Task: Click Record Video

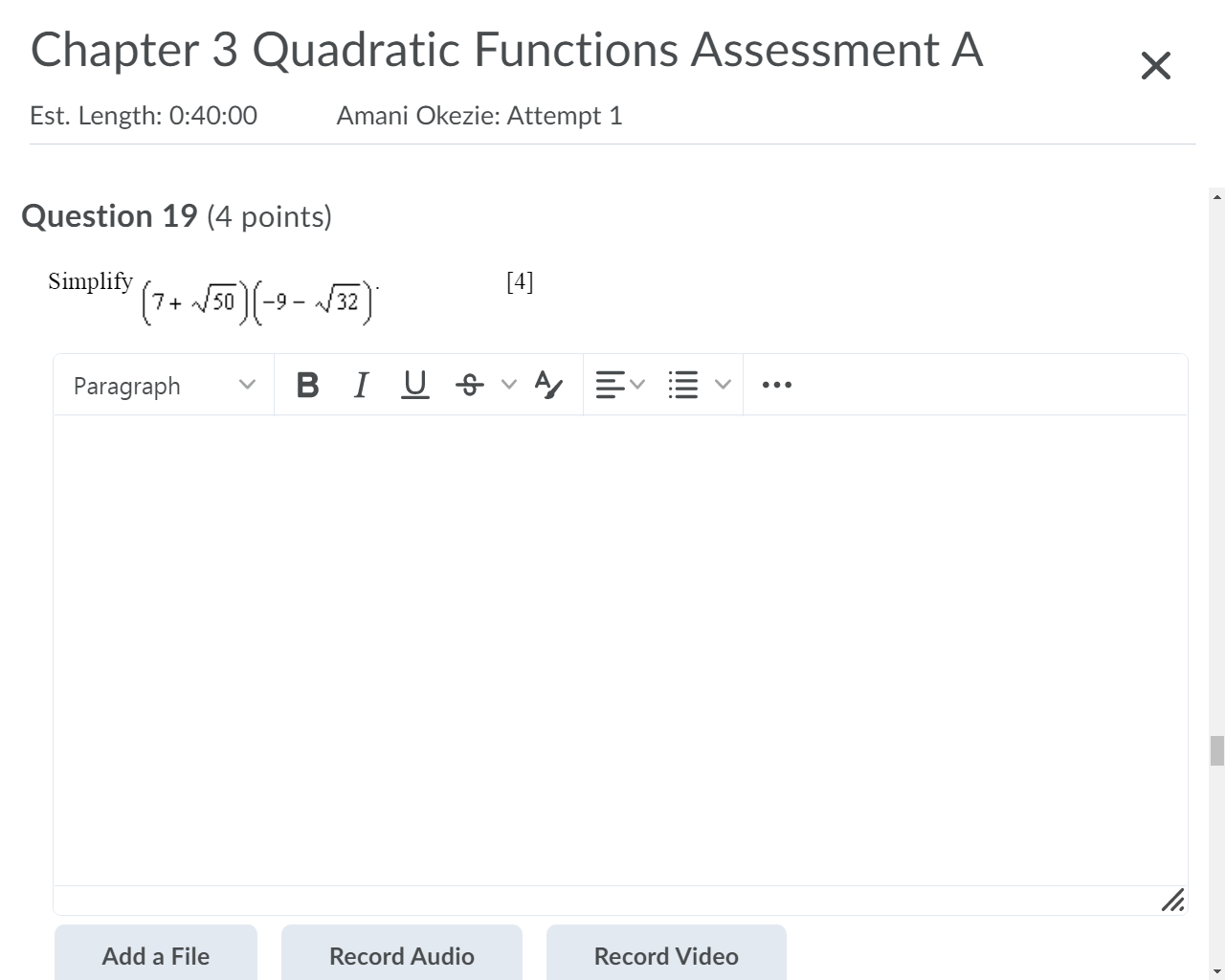Action: click(x=666, y=956)
